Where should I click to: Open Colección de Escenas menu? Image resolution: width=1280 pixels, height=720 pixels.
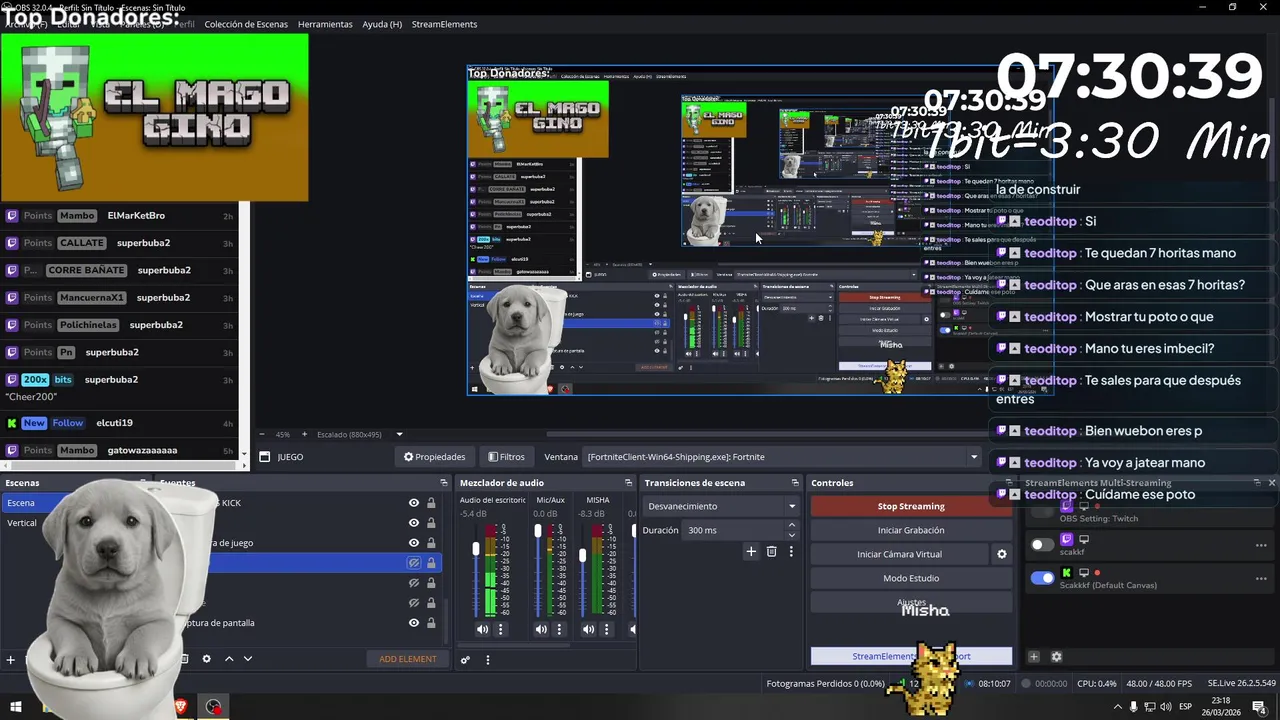[246, 24]
